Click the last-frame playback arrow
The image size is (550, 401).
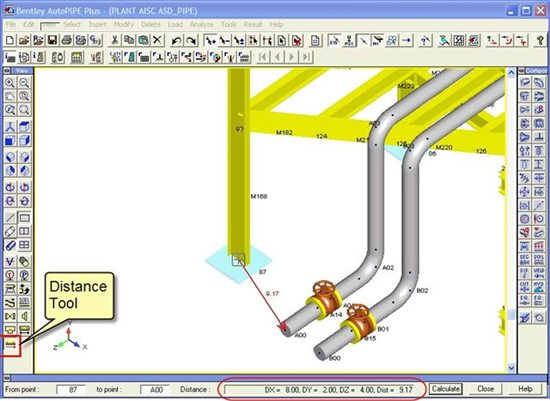click(x=306, y=57)
